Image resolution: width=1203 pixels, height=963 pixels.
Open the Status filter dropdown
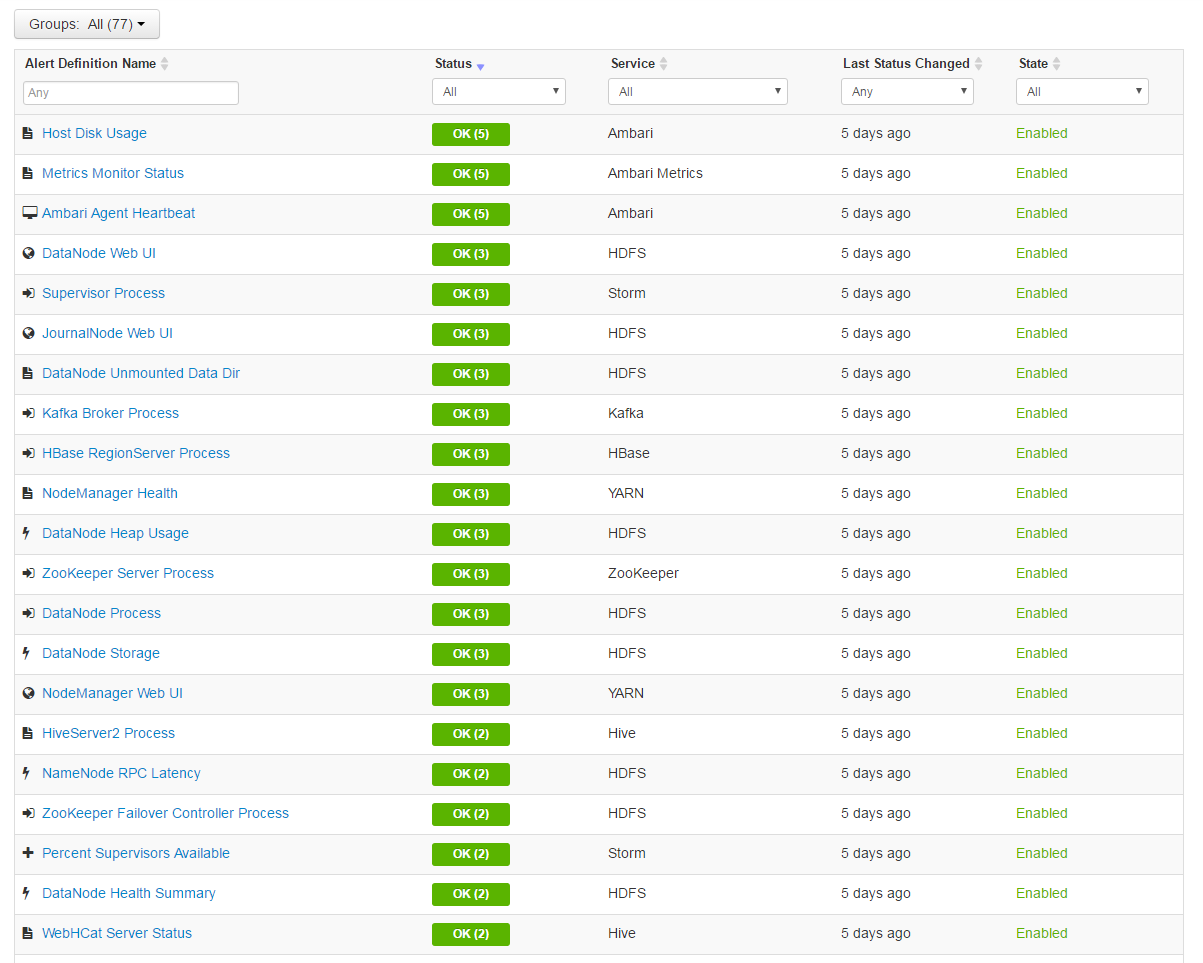click(x=499, y=92)
